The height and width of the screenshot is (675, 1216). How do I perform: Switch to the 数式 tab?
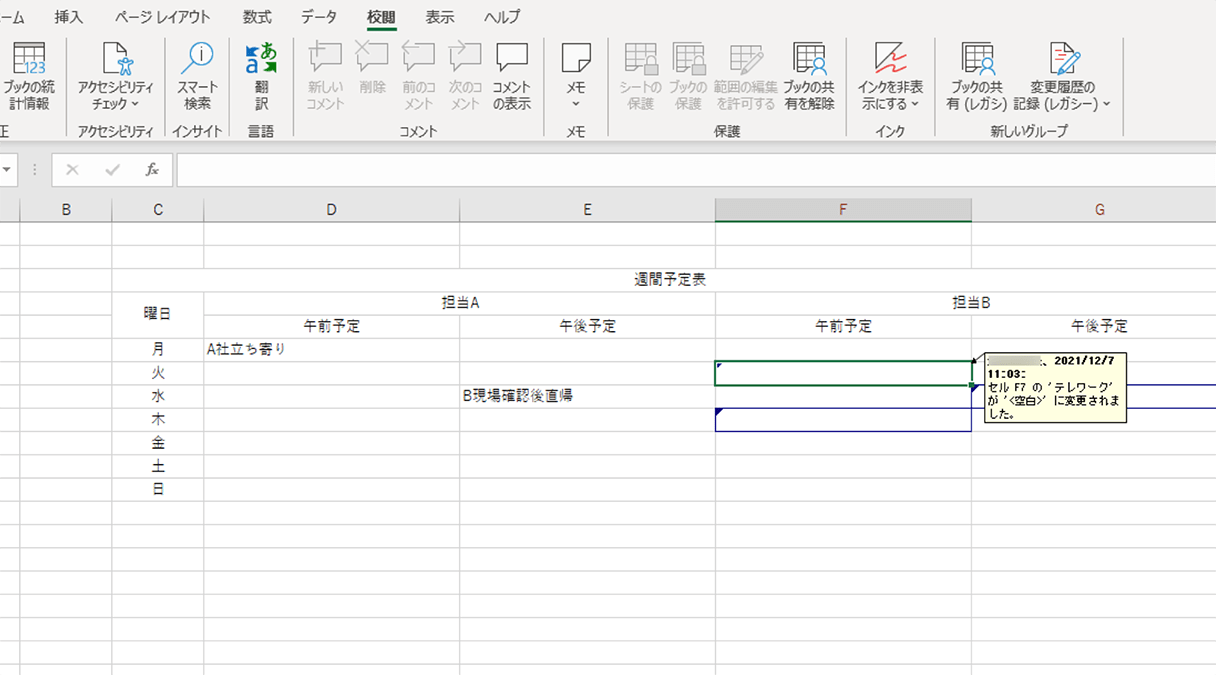click(257, 17)
